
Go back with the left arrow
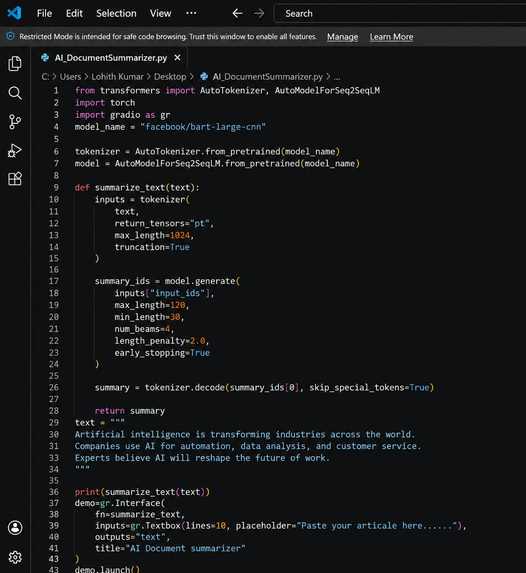(x=237, y=14)
